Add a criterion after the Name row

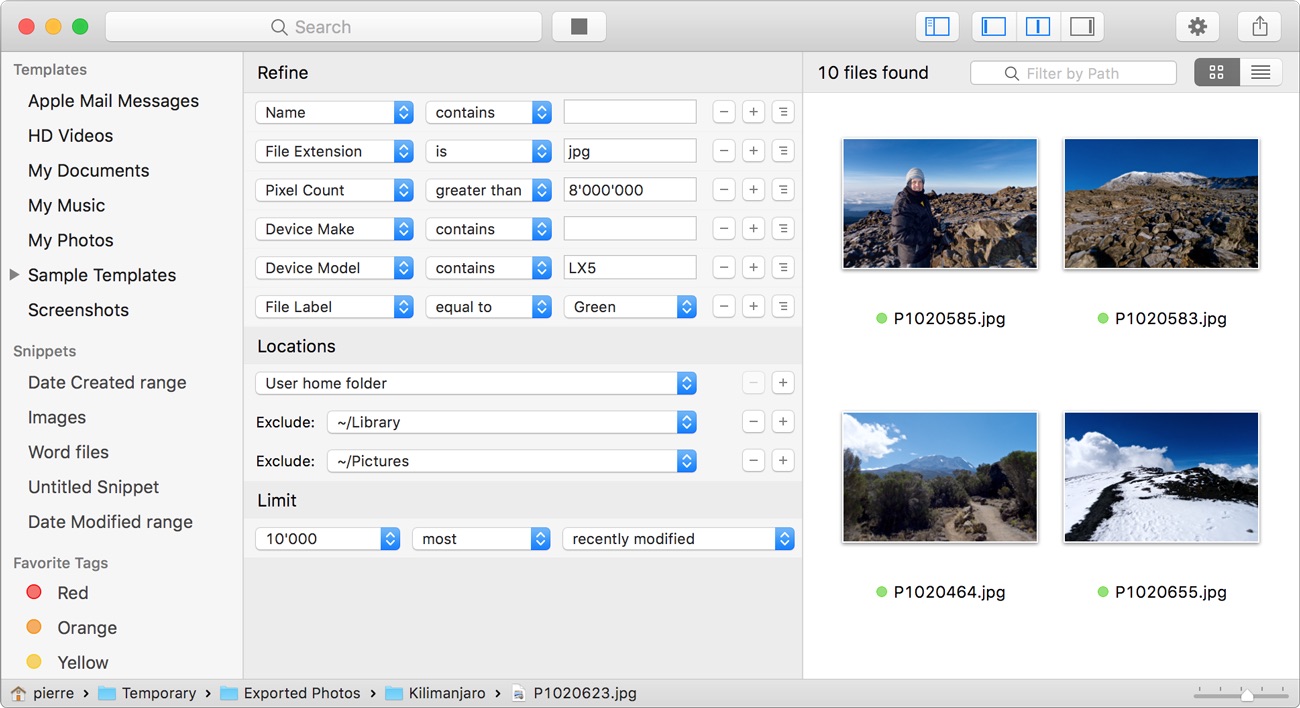(754, 112)
